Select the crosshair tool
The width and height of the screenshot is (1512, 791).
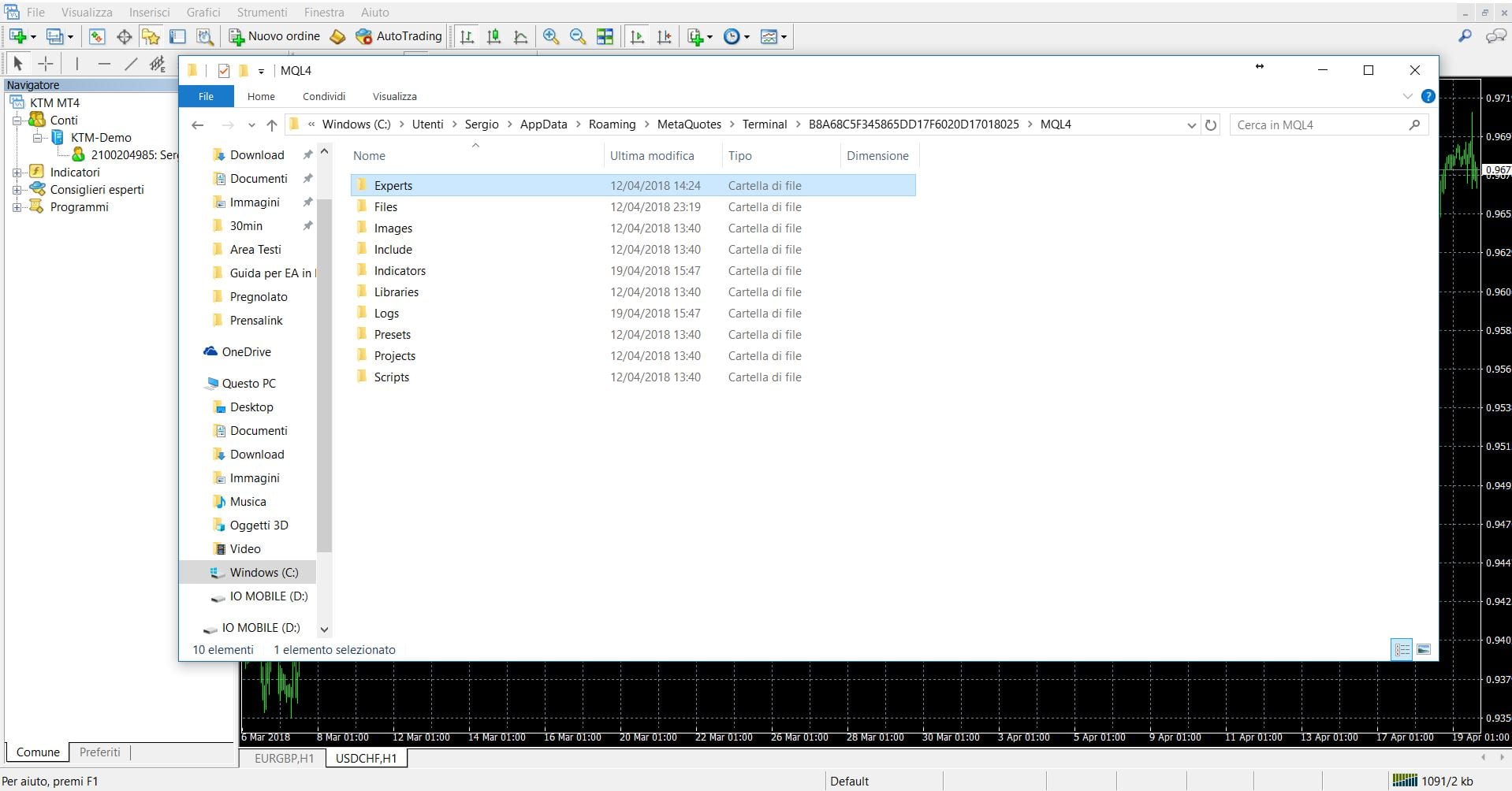click(46, 64)
